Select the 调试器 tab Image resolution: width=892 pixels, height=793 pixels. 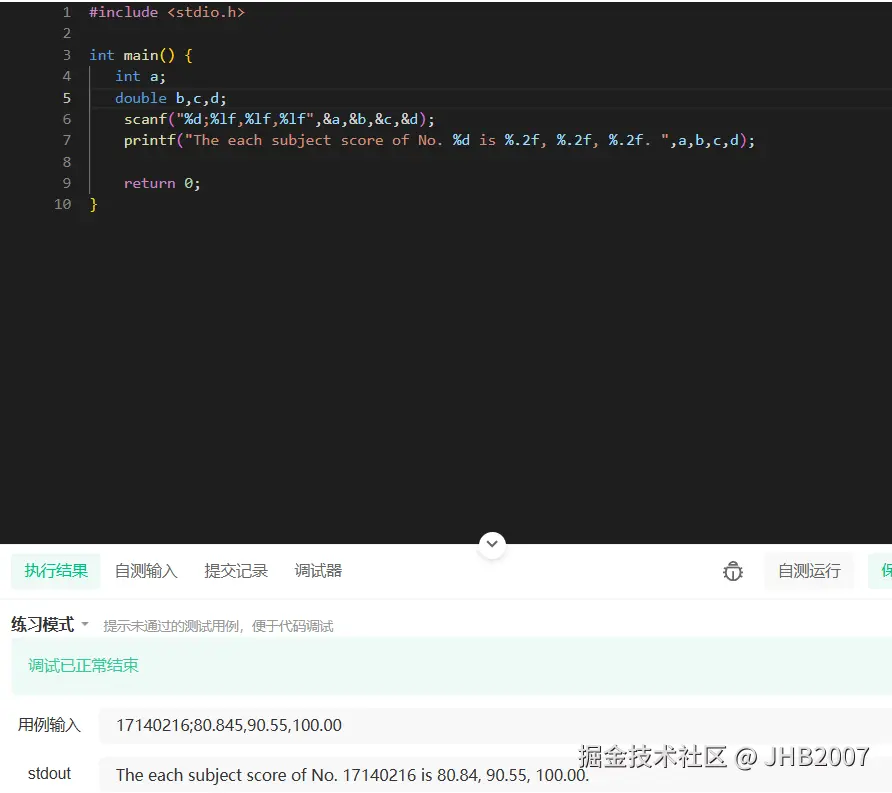(x=317, y=571)
